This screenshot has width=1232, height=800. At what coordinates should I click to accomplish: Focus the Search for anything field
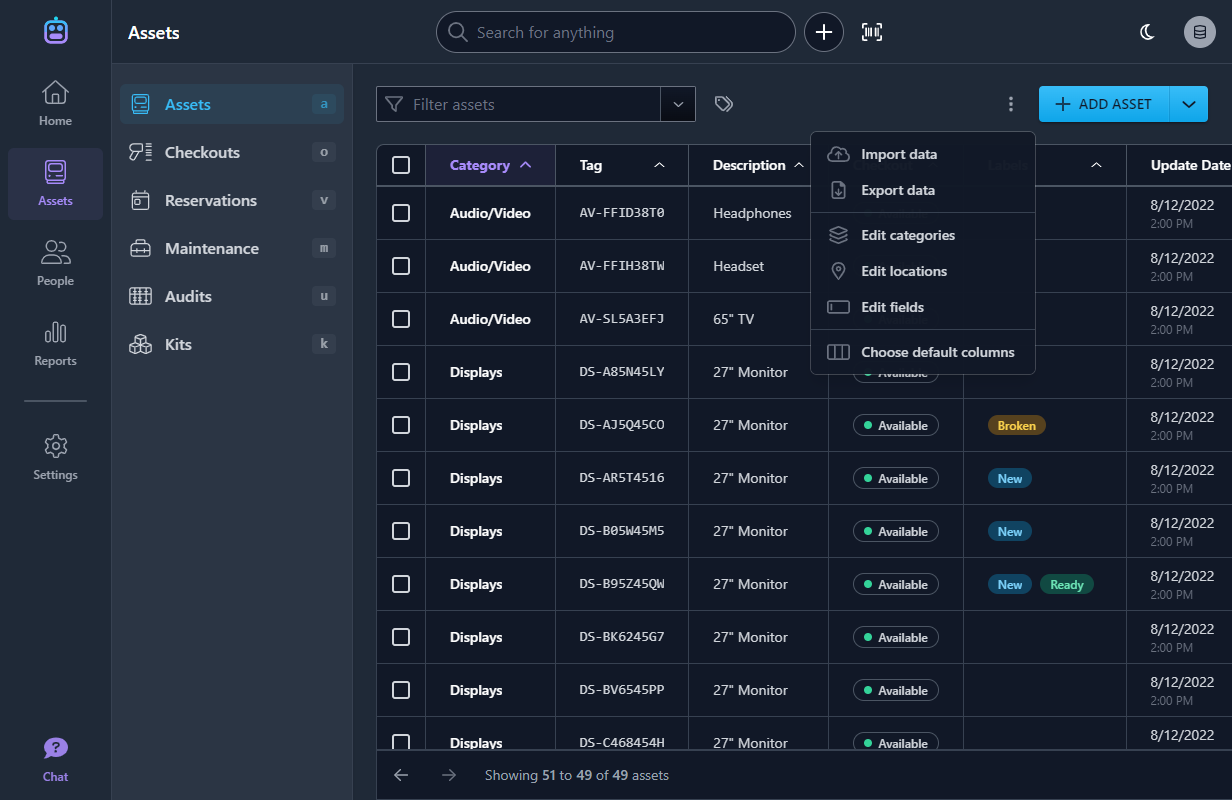pyautogui.click(x=616, y=32)
